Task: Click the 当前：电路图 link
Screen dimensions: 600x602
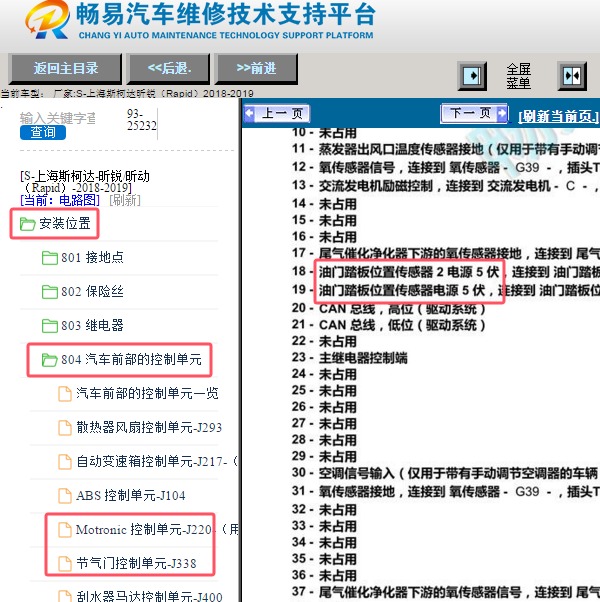Action: (x=60, y=200)
